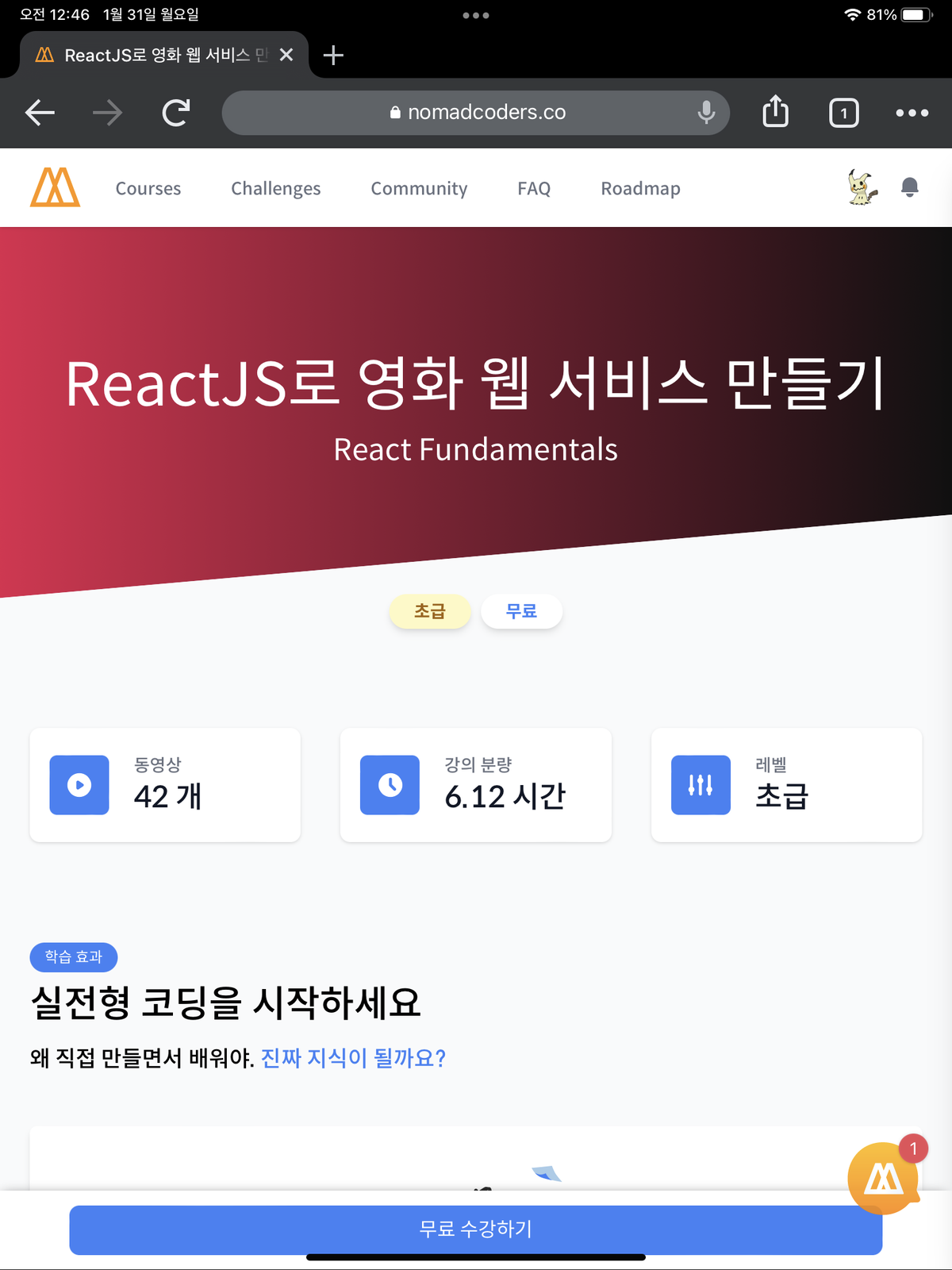The width and height of the screenshot is (952, 1270).
Task: Click the 무료 free badge
Action: click(x=521, y=611)
